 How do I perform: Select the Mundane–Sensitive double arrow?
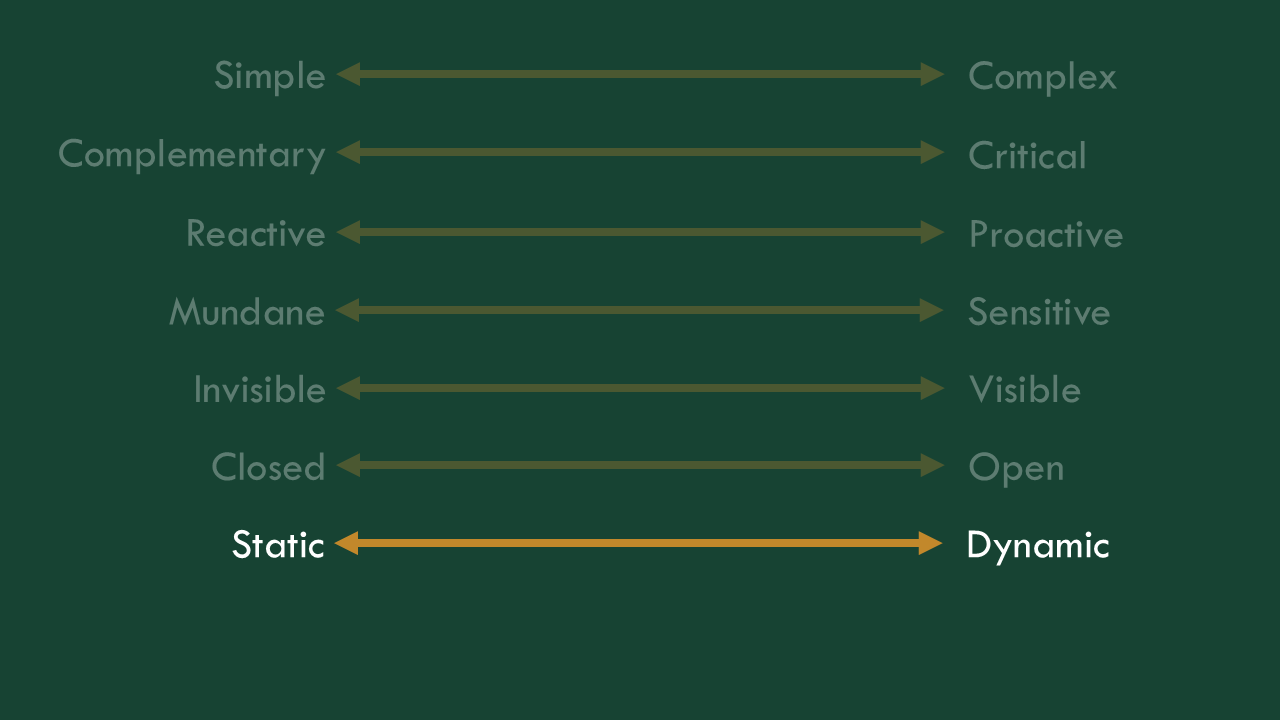pos(639,310)
